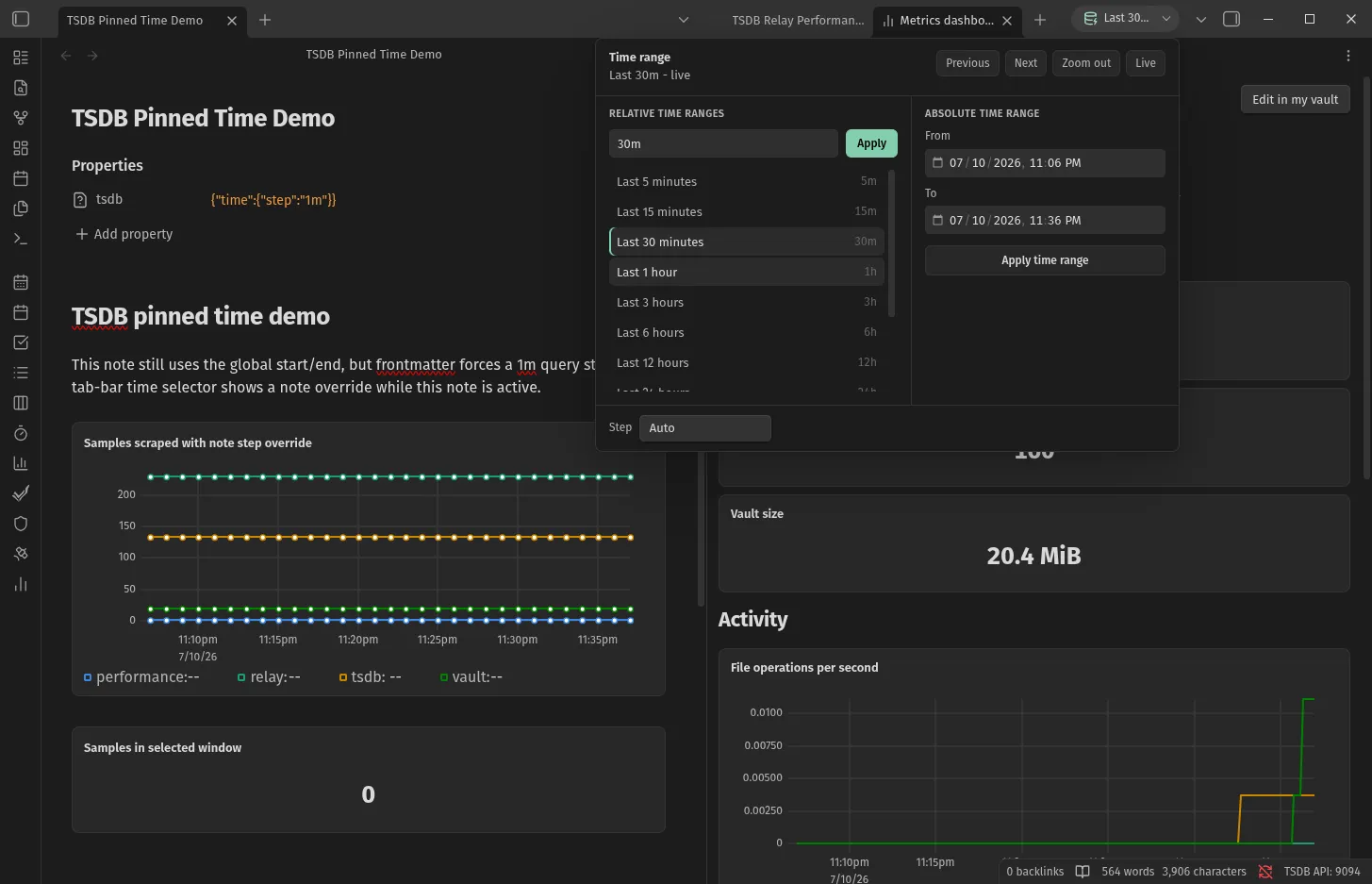Click the To date input field
Screen dimensions: 1372x884
1045,221
